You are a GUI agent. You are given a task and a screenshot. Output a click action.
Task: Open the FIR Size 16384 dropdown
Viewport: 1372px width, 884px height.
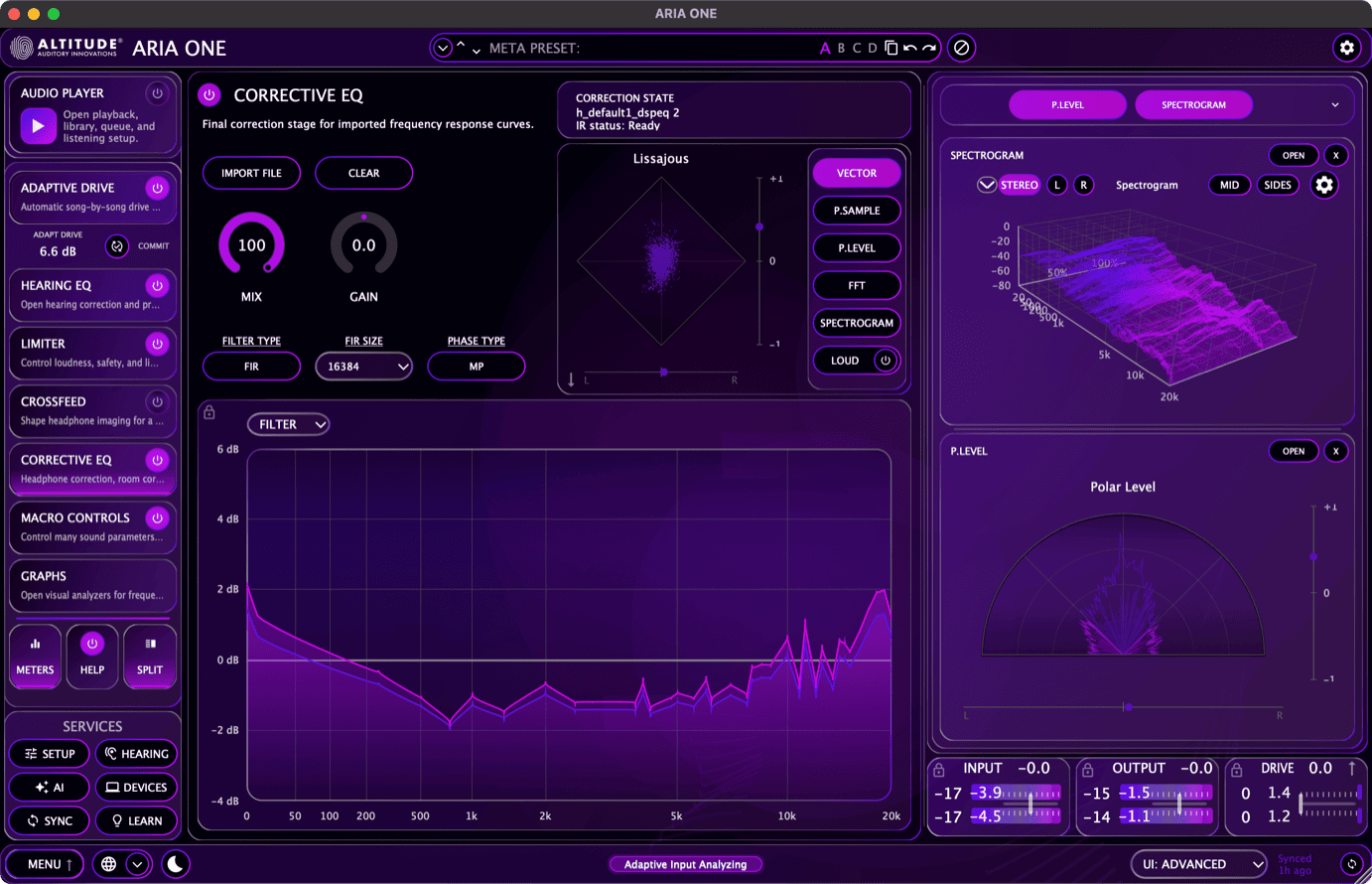(x=364, y=367)
